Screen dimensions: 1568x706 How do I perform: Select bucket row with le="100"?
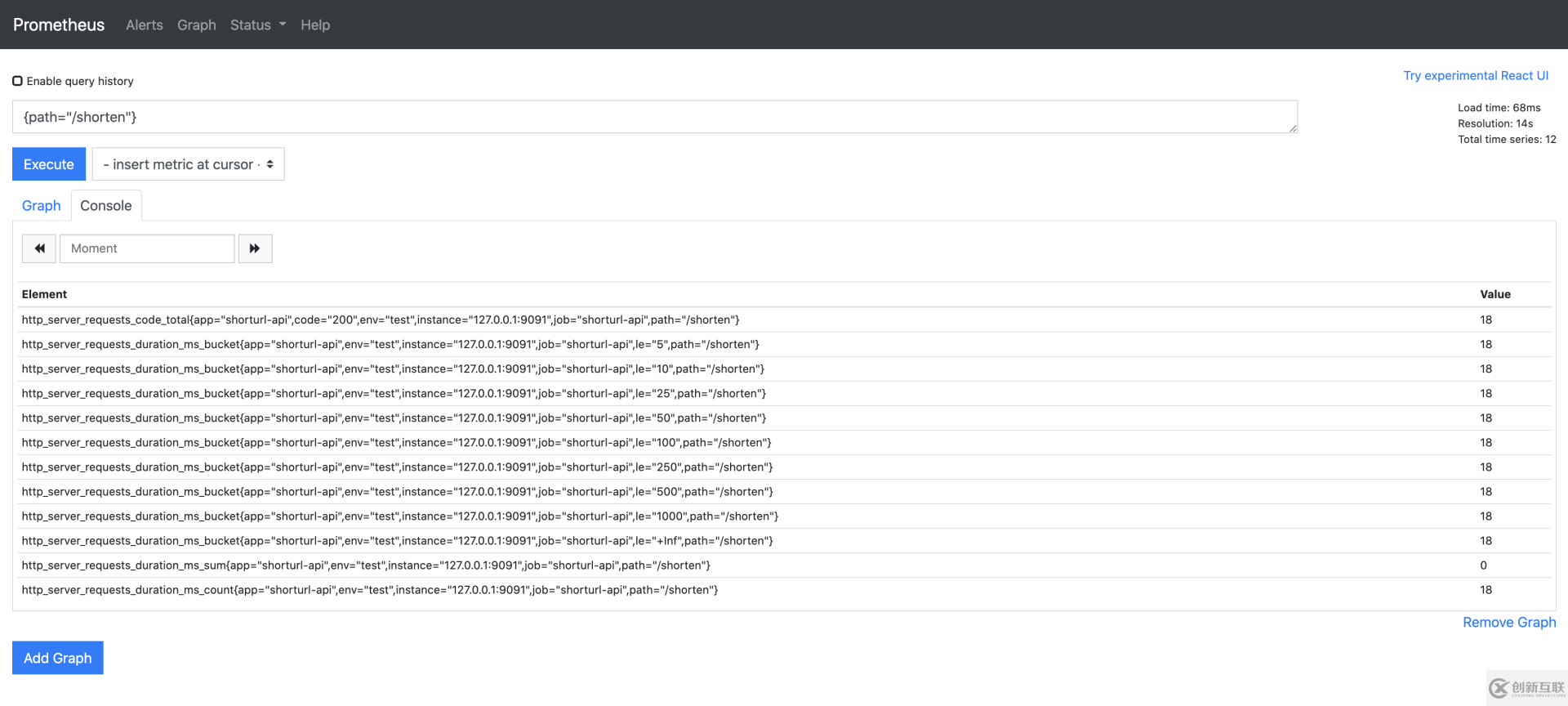point(784,443)
